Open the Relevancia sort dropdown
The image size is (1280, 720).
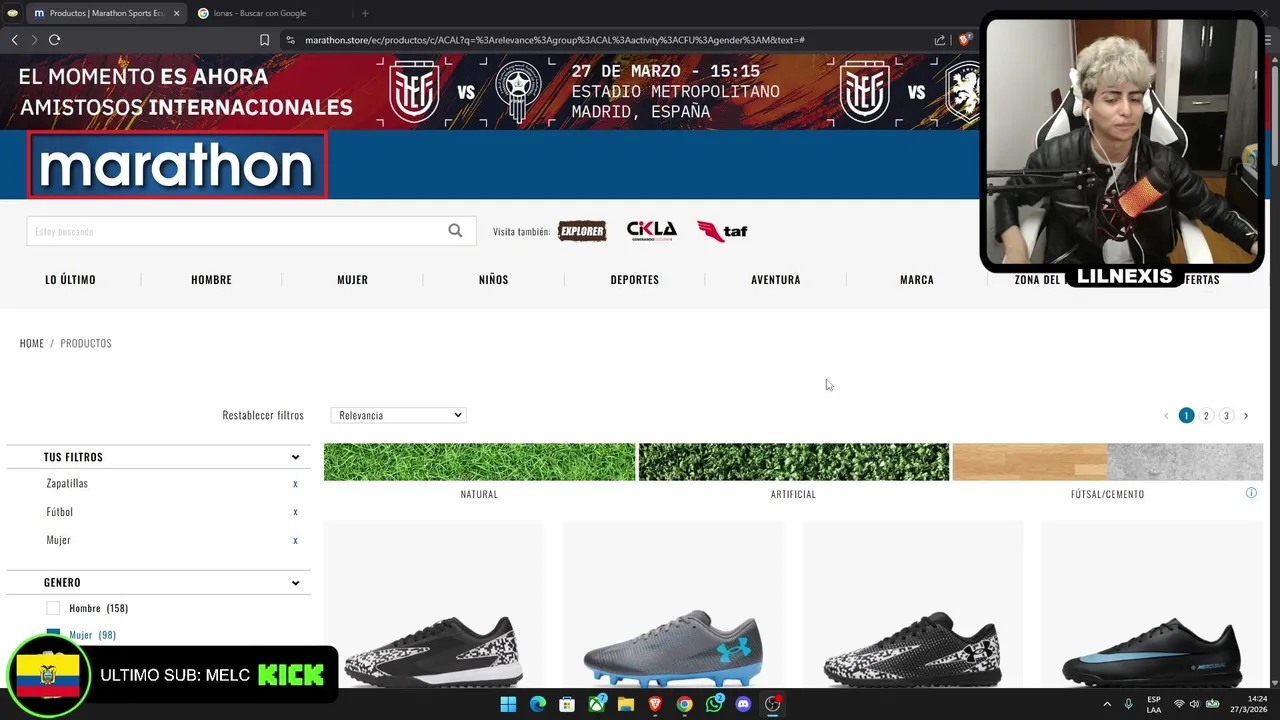[398, 415]
